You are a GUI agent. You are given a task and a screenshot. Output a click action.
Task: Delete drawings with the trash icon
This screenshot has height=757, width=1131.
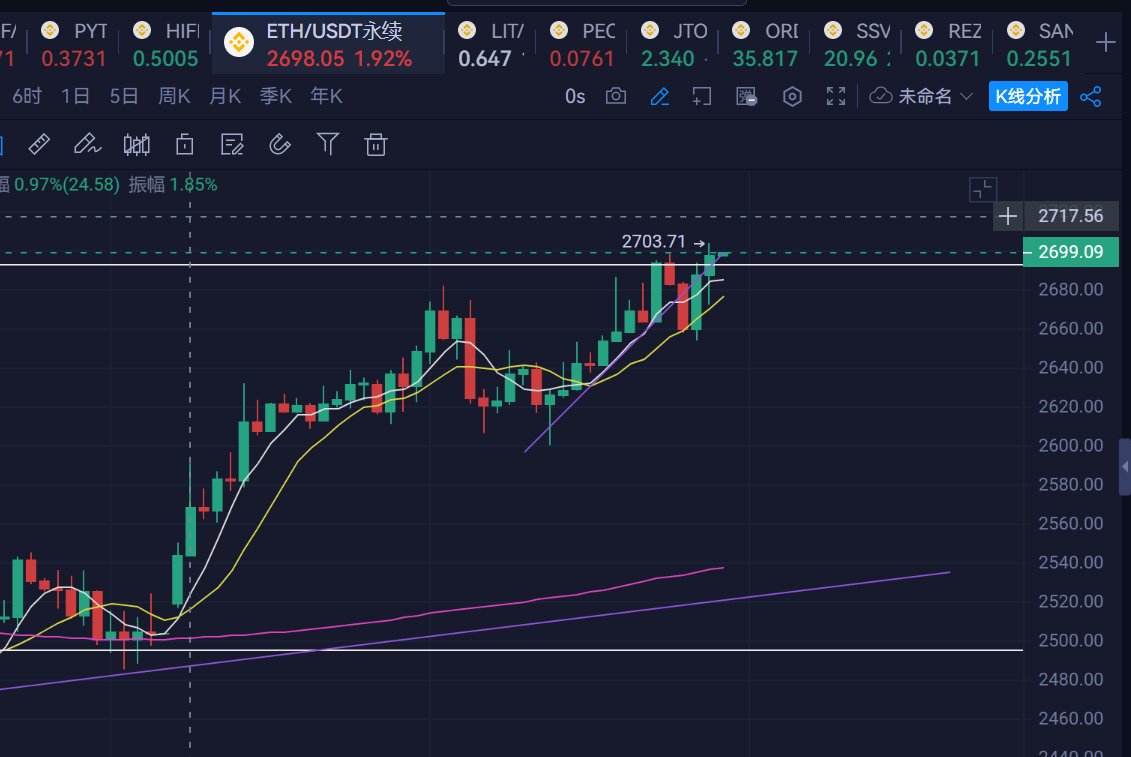point(376,144)
